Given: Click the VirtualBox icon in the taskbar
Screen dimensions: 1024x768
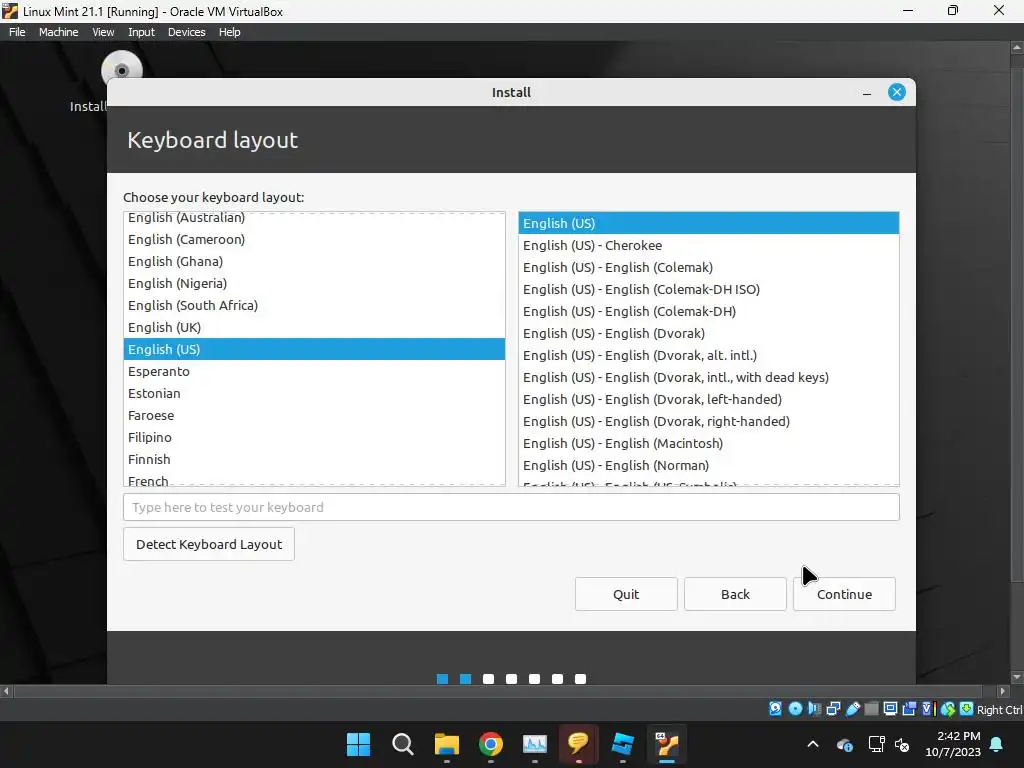Looking at the screenshot, I should tap(667, 744).
